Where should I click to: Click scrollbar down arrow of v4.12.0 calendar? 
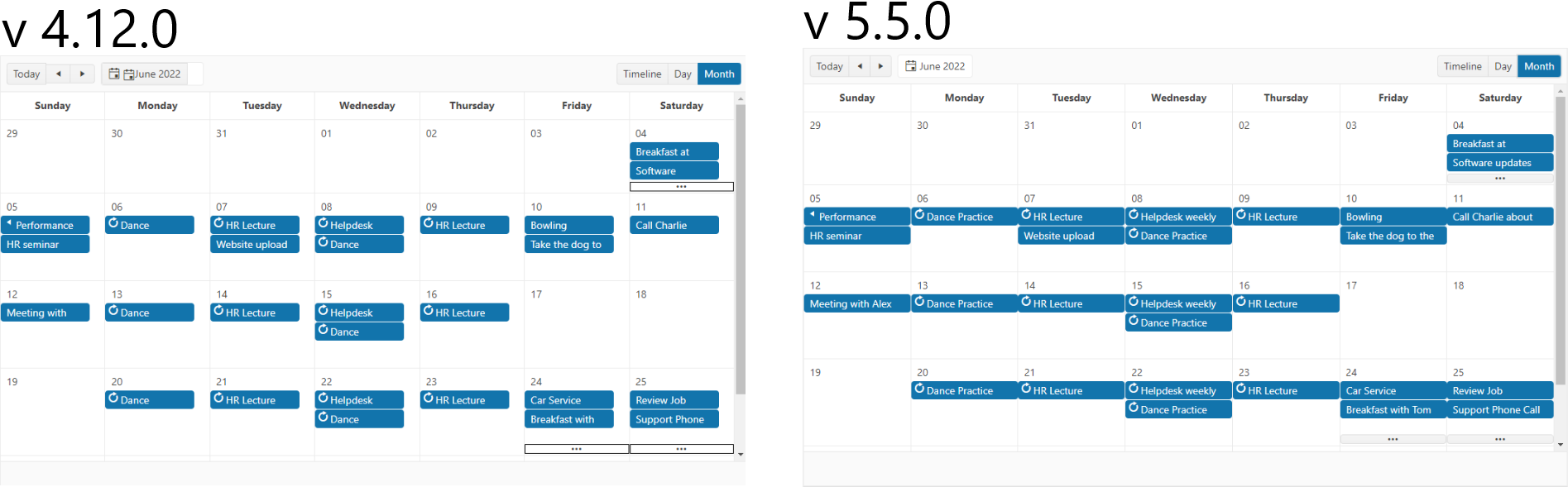pyautogui.click(x=741, y=454)
